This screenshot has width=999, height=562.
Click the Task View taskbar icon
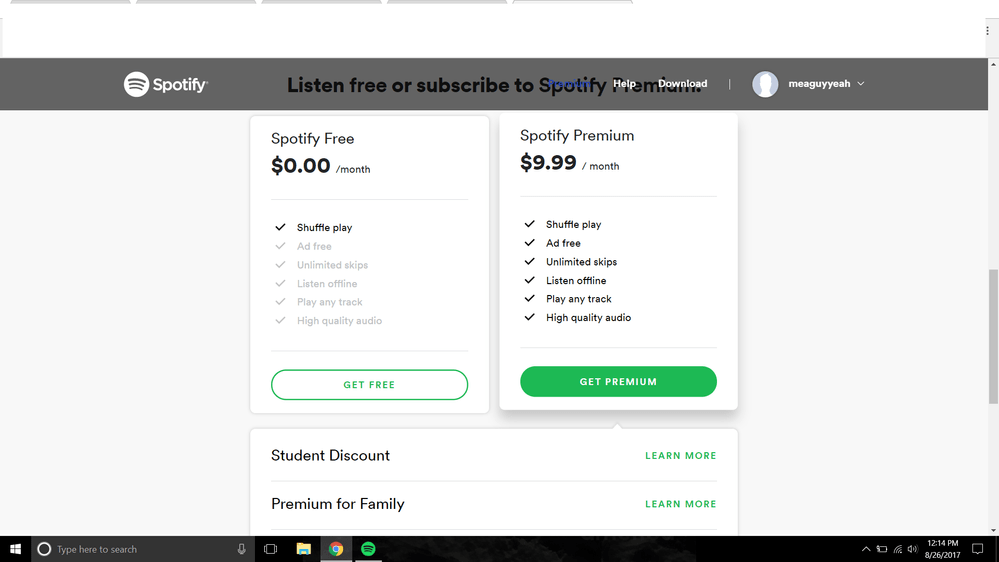(x=270, y=549)
